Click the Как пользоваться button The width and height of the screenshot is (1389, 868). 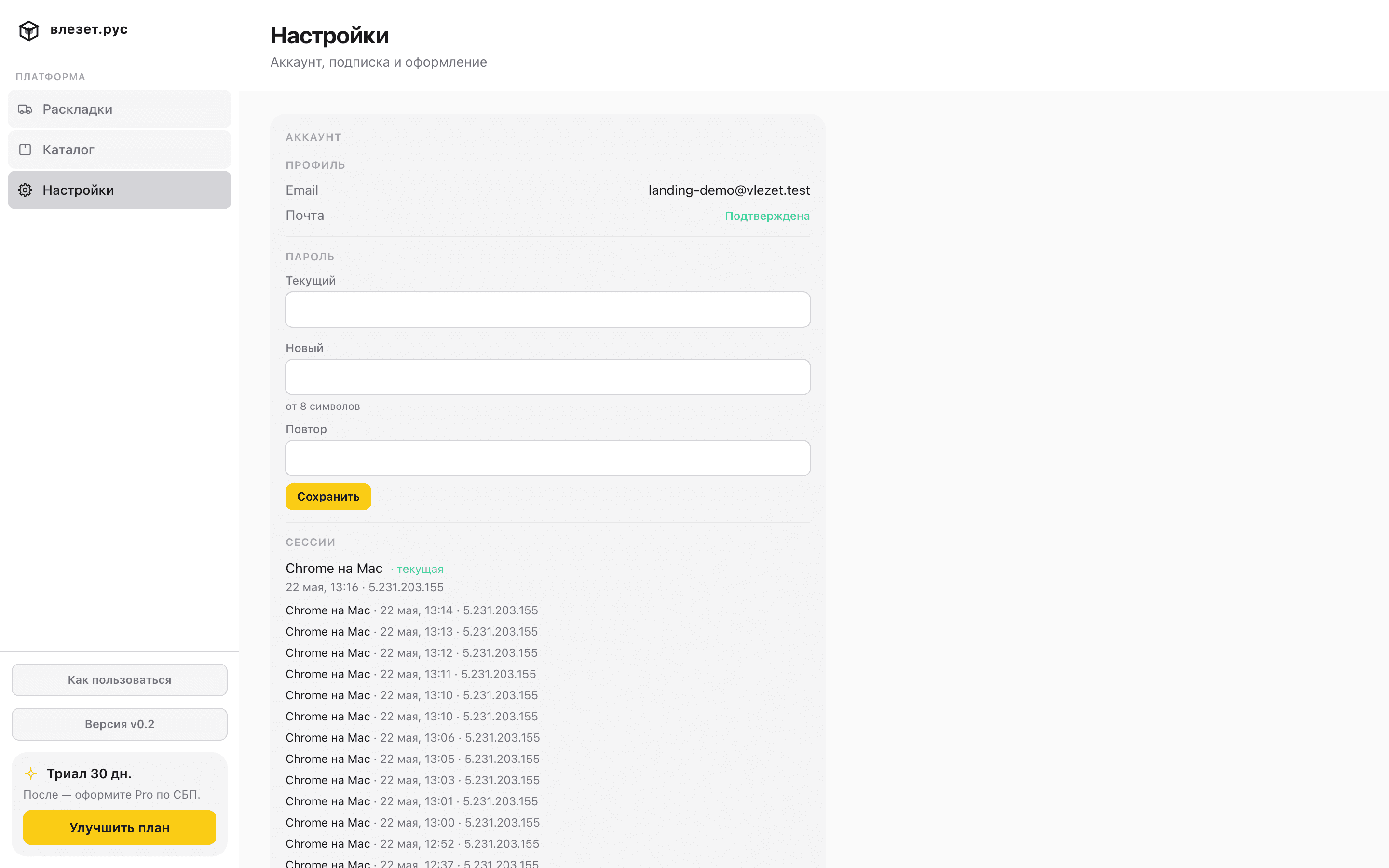click(120, 680)
